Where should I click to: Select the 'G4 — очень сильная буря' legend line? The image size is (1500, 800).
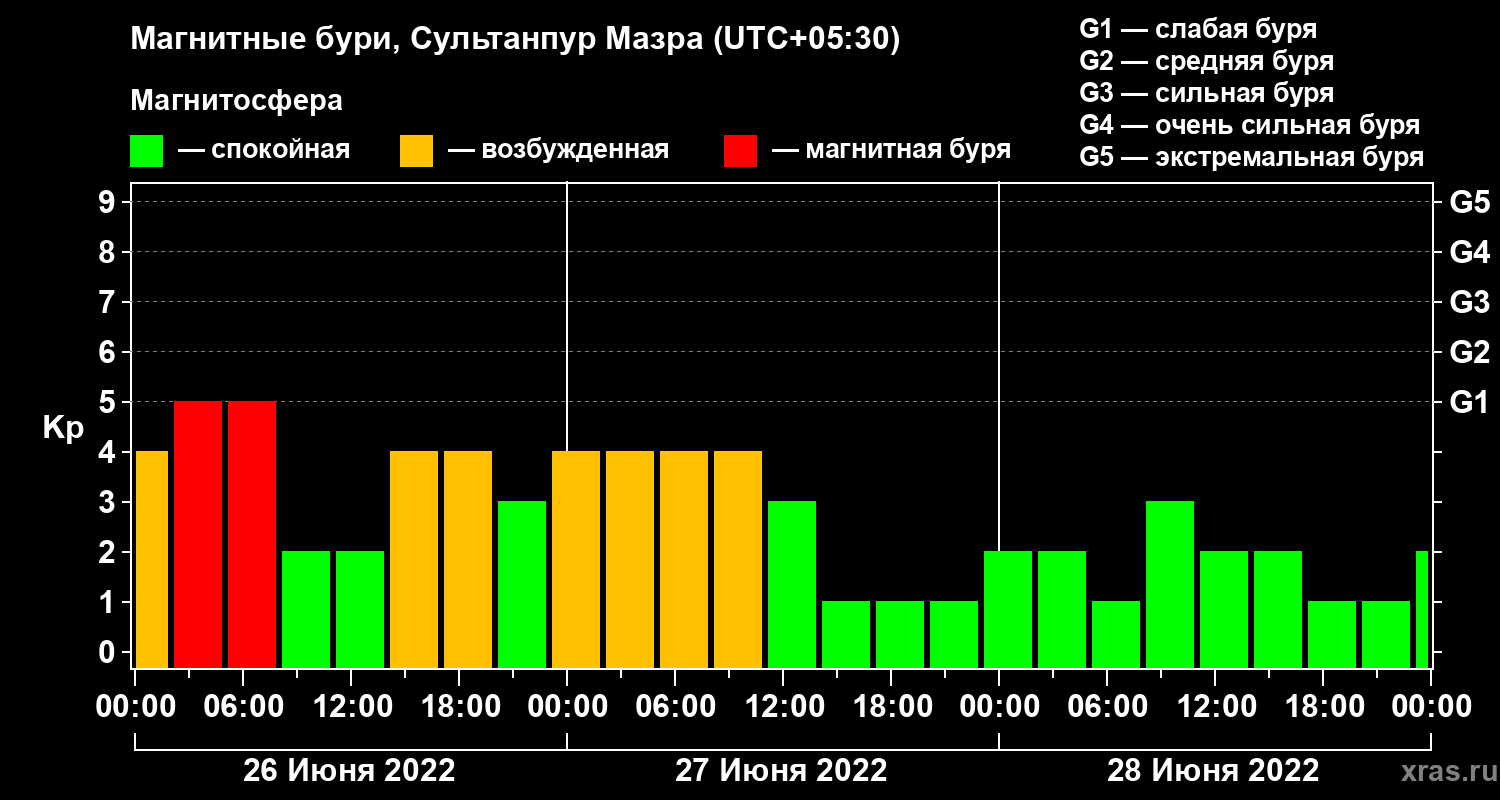click(1250, 125)
